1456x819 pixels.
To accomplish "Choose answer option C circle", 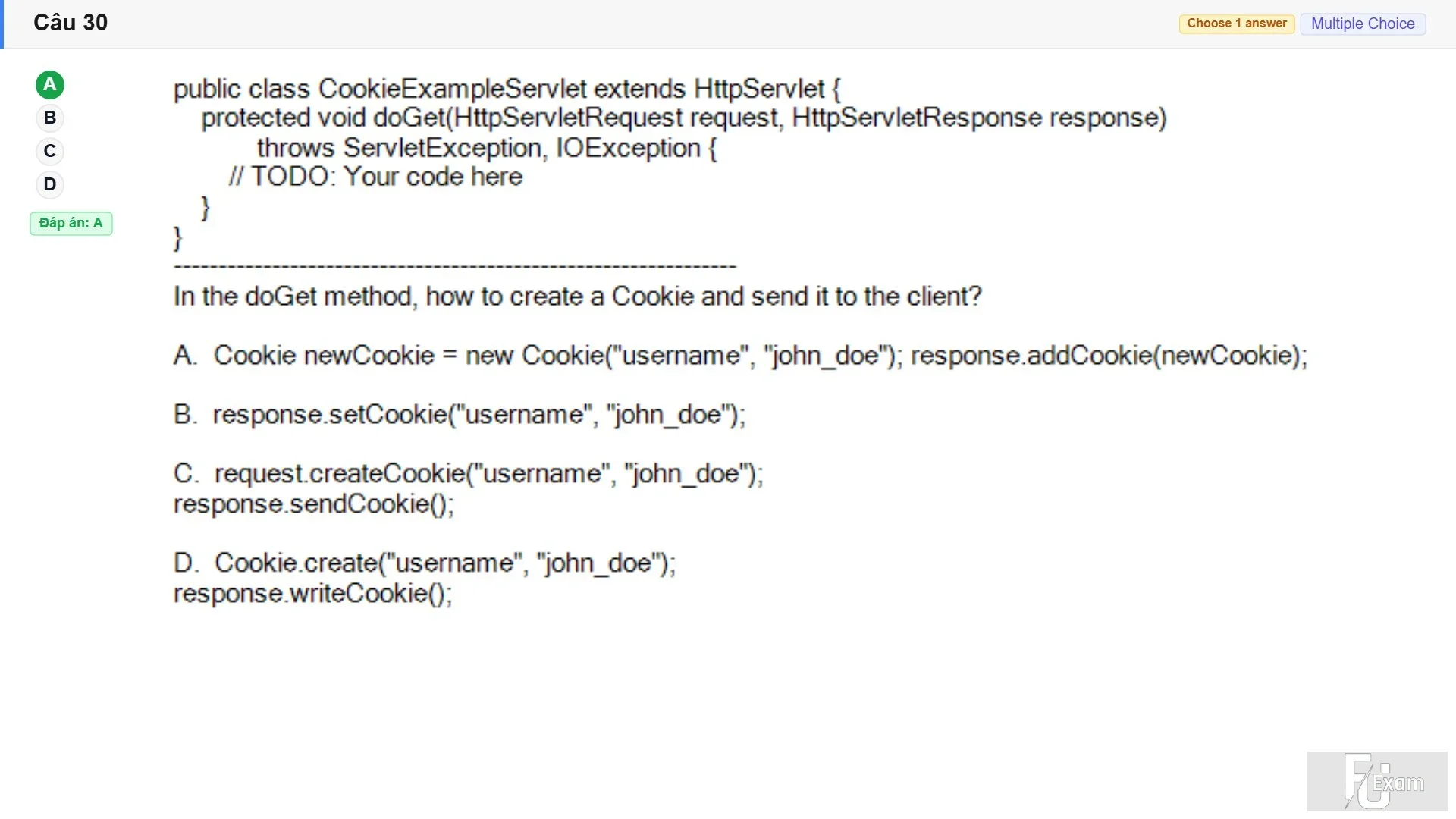I will click(x=50, y=152).
